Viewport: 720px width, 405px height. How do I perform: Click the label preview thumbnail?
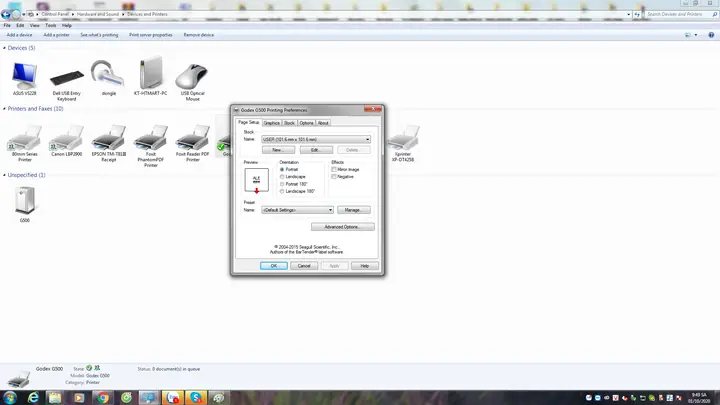[x=257, y=180]
